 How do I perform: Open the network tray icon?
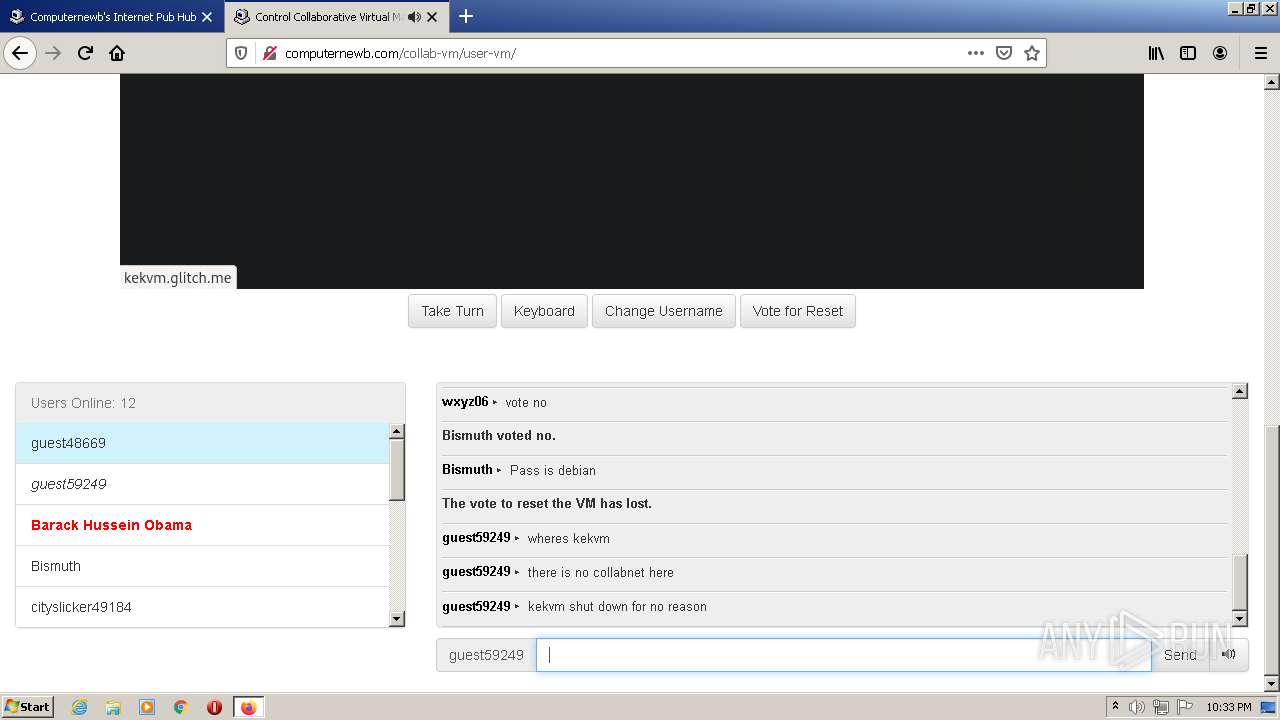click(1161, 707)
